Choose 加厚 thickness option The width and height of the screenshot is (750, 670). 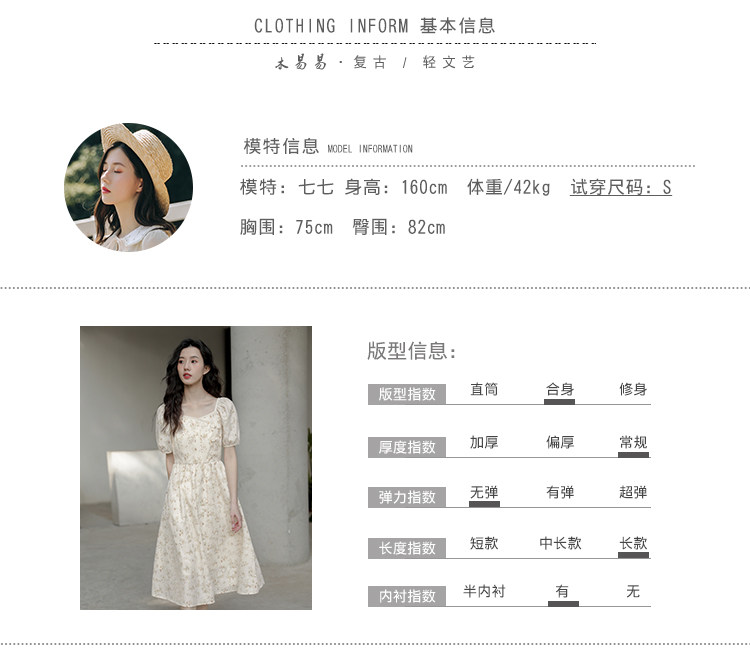tap(484, 442)
